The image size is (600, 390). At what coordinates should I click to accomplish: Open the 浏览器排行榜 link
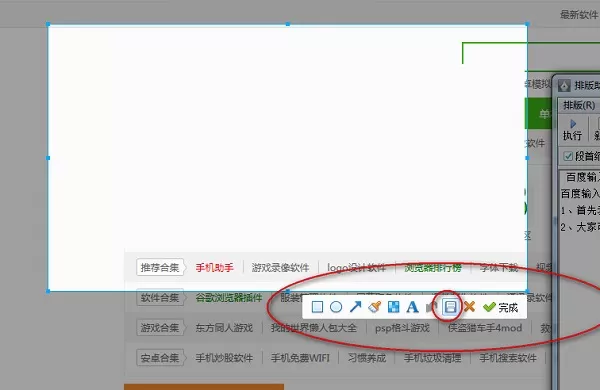coord(433,268)
